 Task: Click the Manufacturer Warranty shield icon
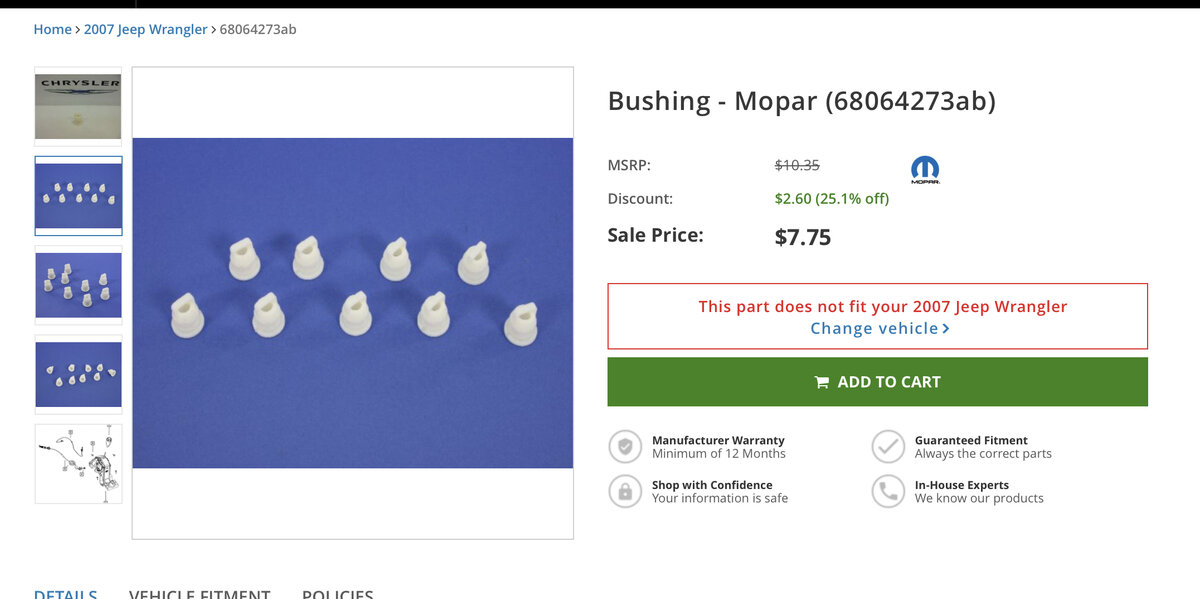tap(626, 447)
